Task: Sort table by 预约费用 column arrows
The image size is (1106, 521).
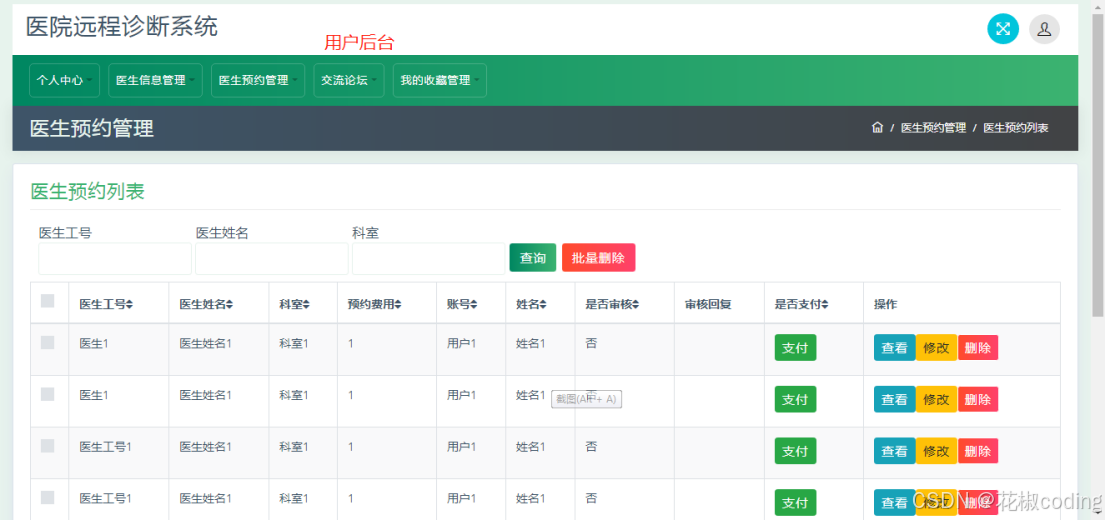Action: pyautogui.click(x=398, y=305)
